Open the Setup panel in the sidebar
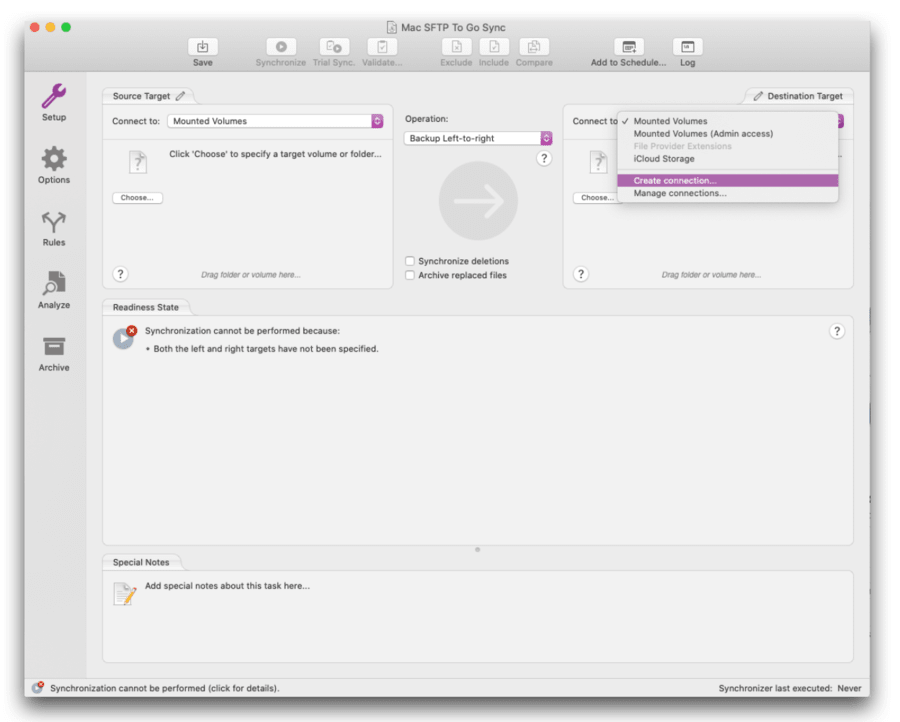Screen dimensions: 900x722 (53, 102)
